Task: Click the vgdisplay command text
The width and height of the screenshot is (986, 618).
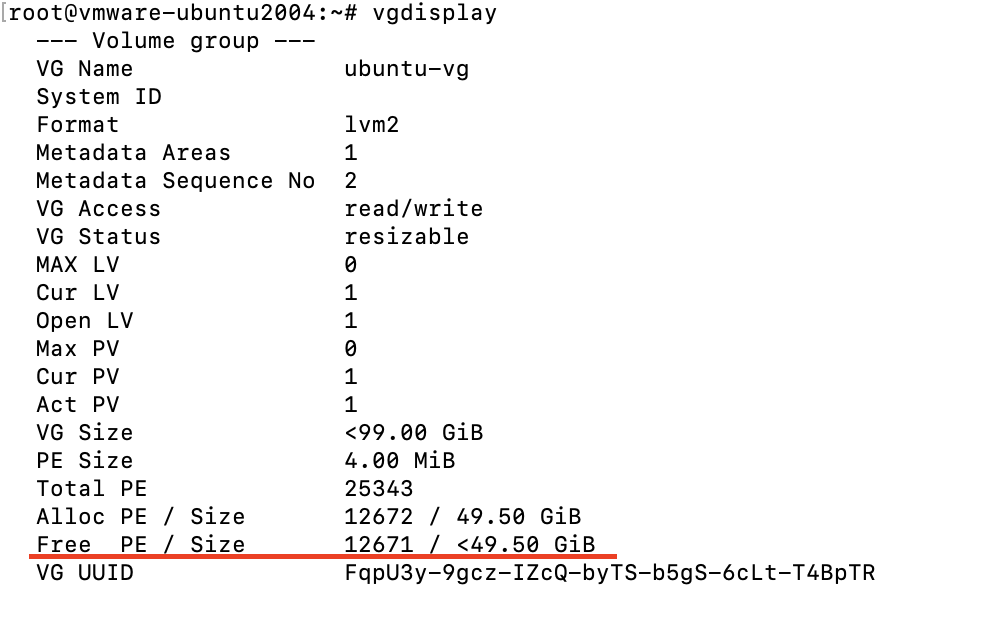Action: 434,13
